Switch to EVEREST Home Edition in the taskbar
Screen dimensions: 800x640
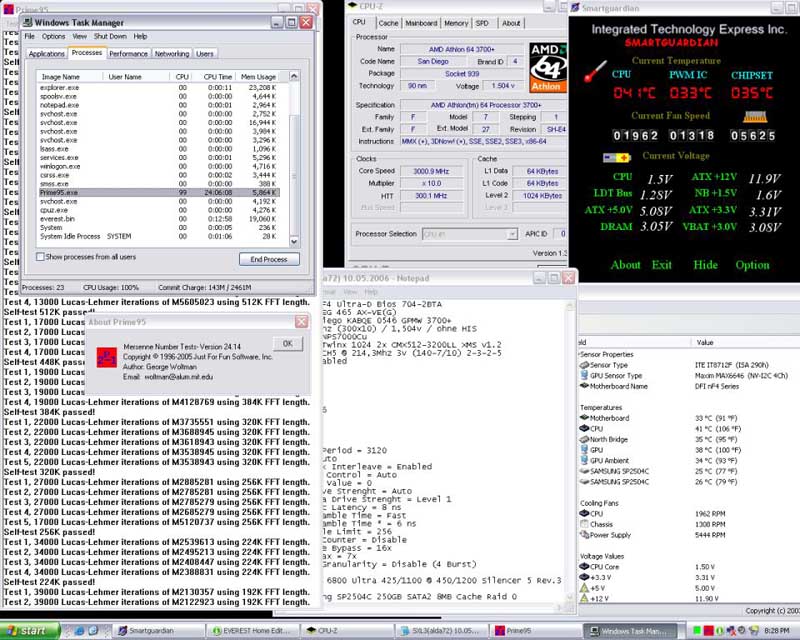pos(253,631)
